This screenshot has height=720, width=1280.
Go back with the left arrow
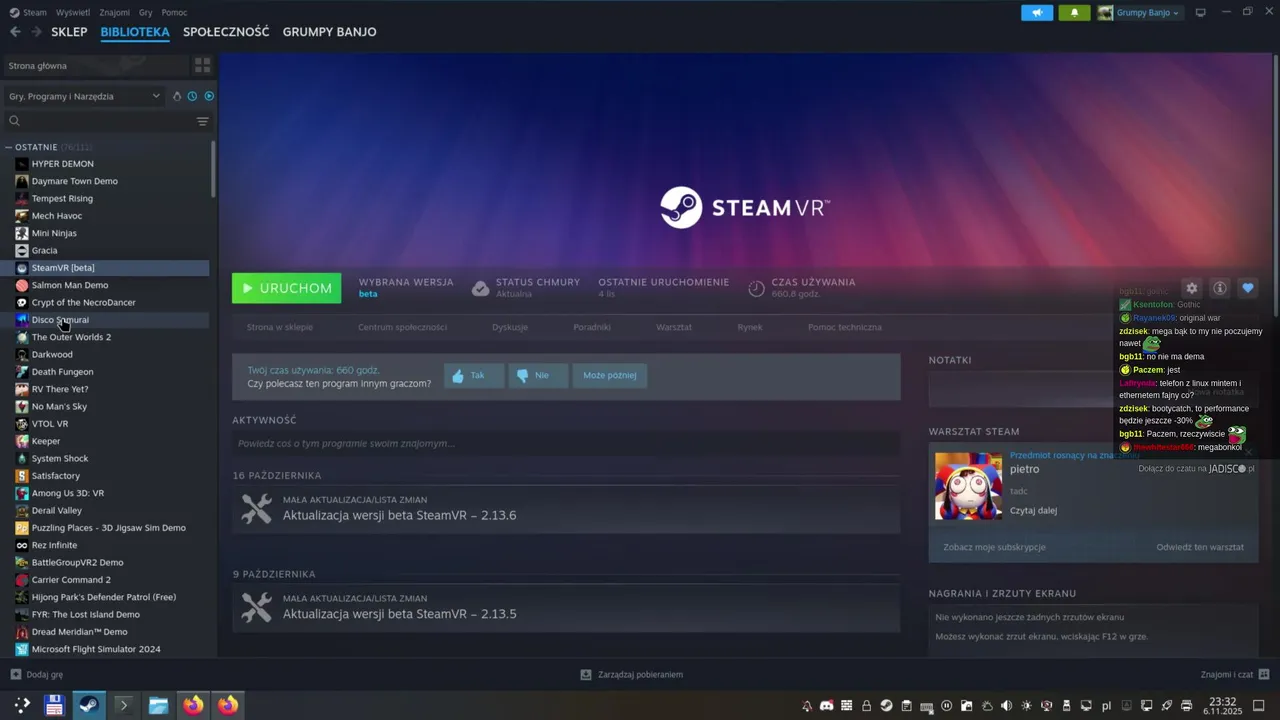[15, 32]
